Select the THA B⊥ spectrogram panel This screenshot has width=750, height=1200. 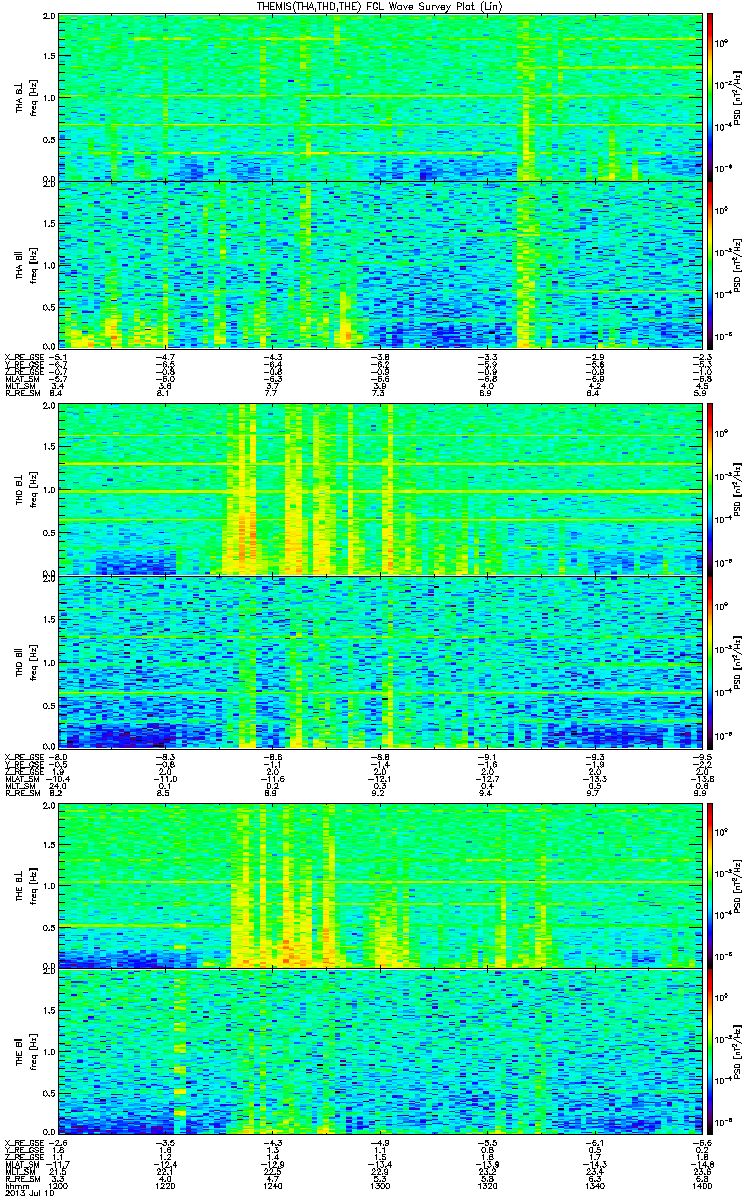pos(380,97)
